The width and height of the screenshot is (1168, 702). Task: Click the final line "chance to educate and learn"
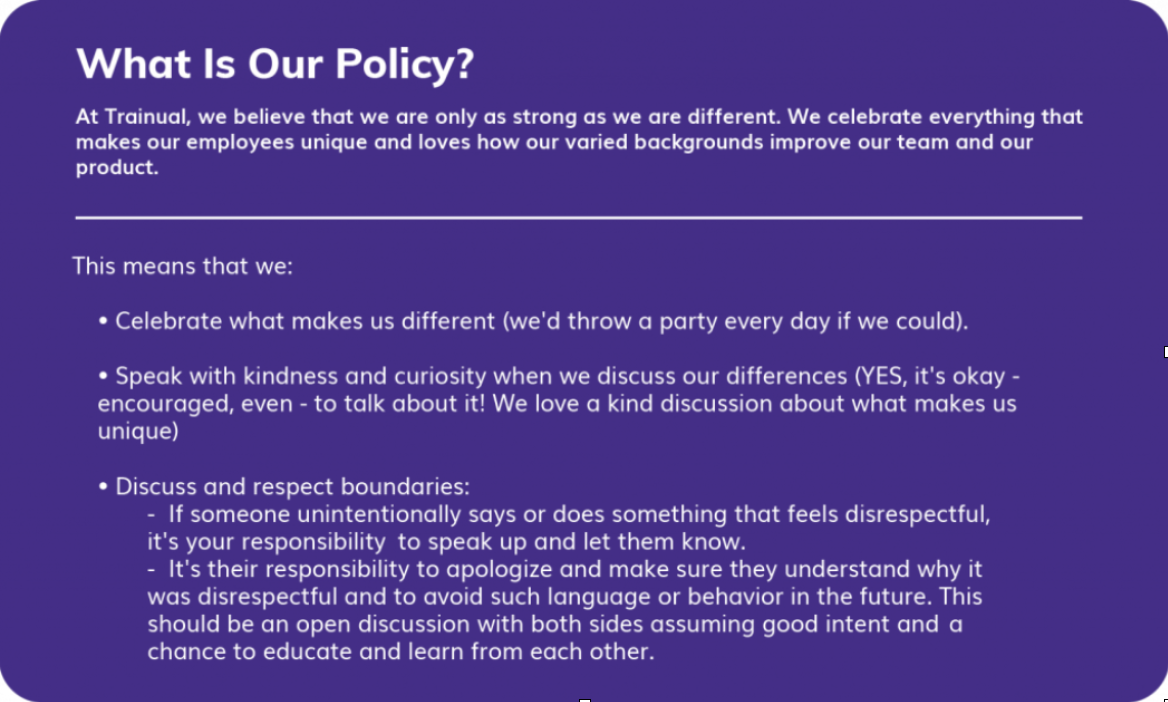(400, 652)
